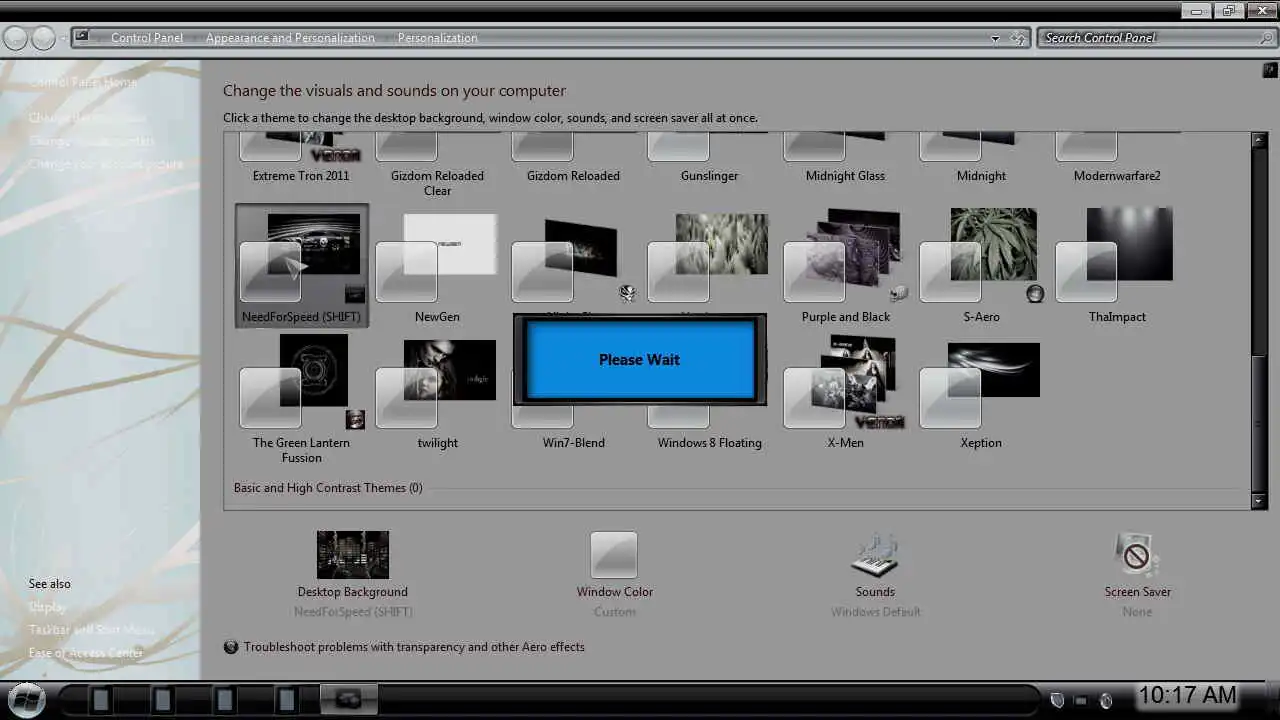Select the S-Aero theme
This screenshot has height=720, width=1280.
(x=981, y=265)
